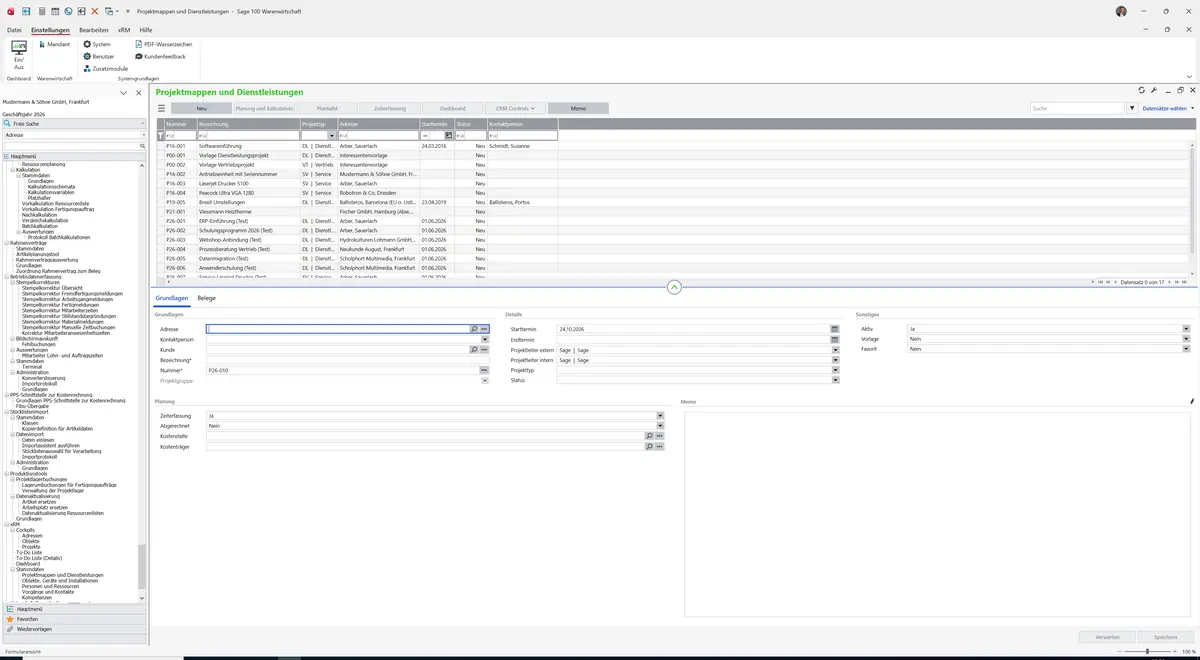Open Zusatzmodule in the ribbon

point(105,68)
